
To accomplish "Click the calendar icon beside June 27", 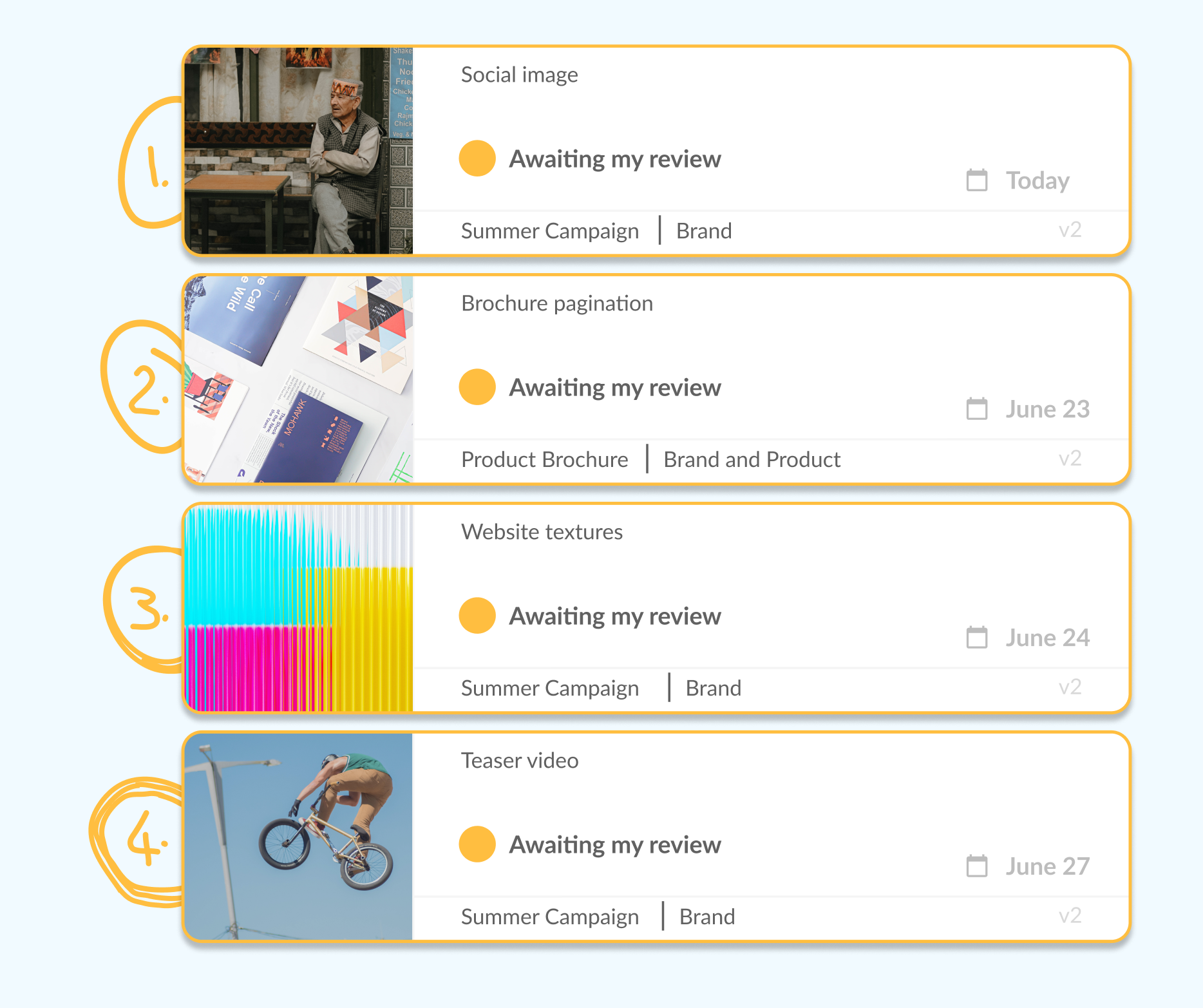I will pyautogui.click(x=976, y=866).
